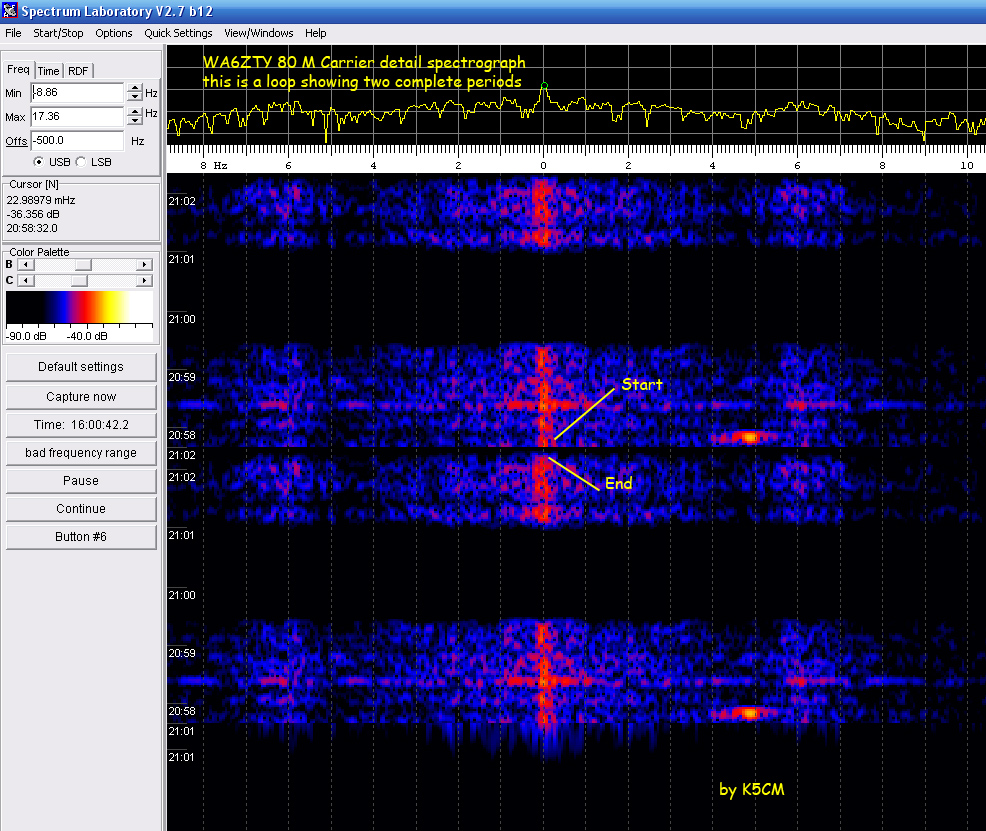Decrease the Max frequency with down arrow

135,121
